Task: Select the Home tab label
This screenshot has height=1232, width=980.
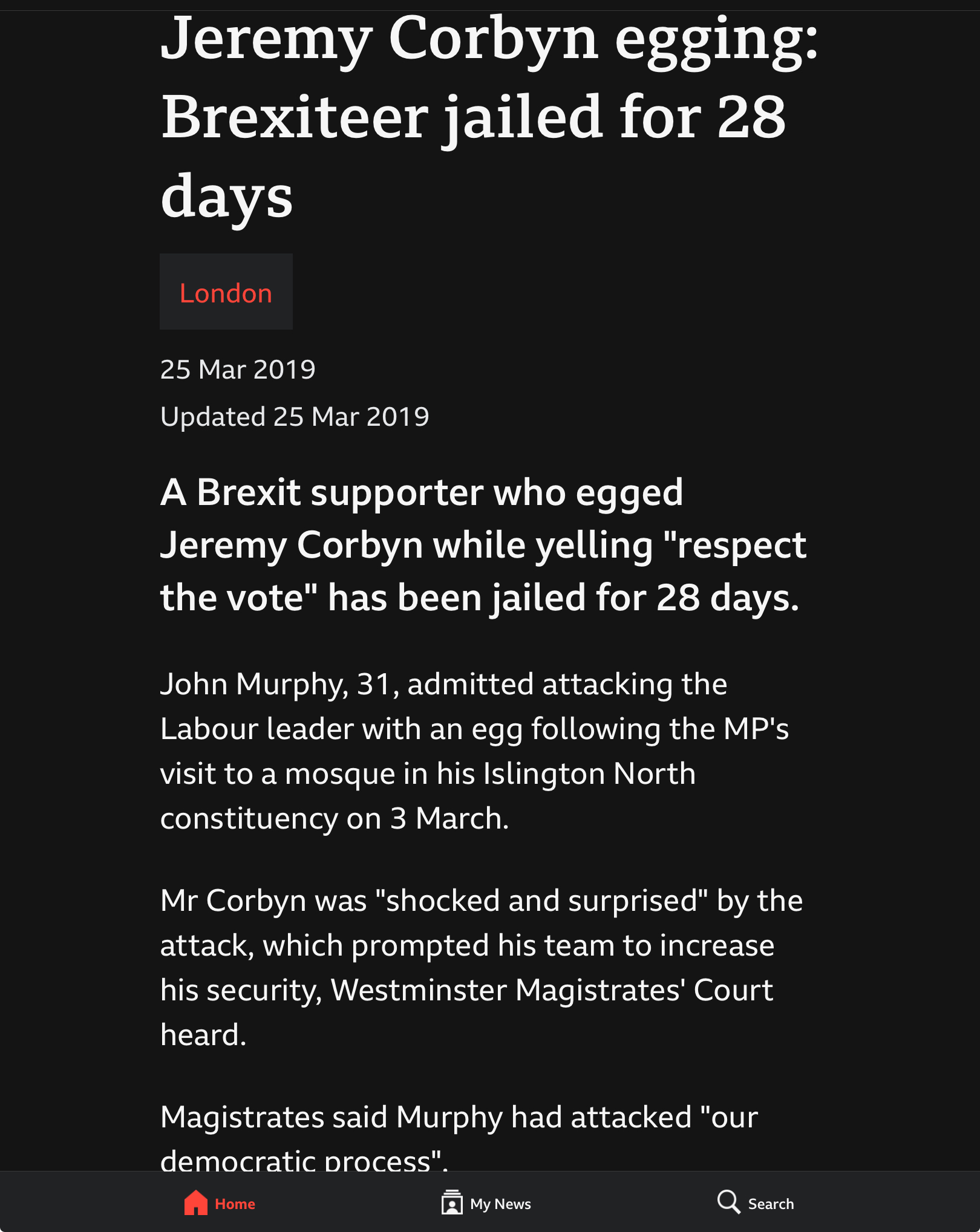Action: click(235, 1204)
